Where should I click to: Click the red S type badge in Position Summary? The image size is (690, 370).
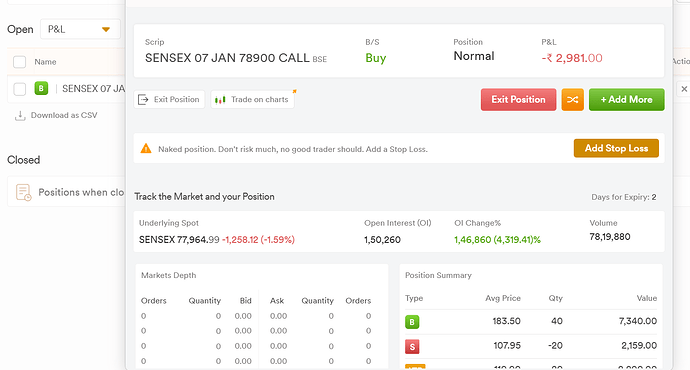[x=412, y=347]
